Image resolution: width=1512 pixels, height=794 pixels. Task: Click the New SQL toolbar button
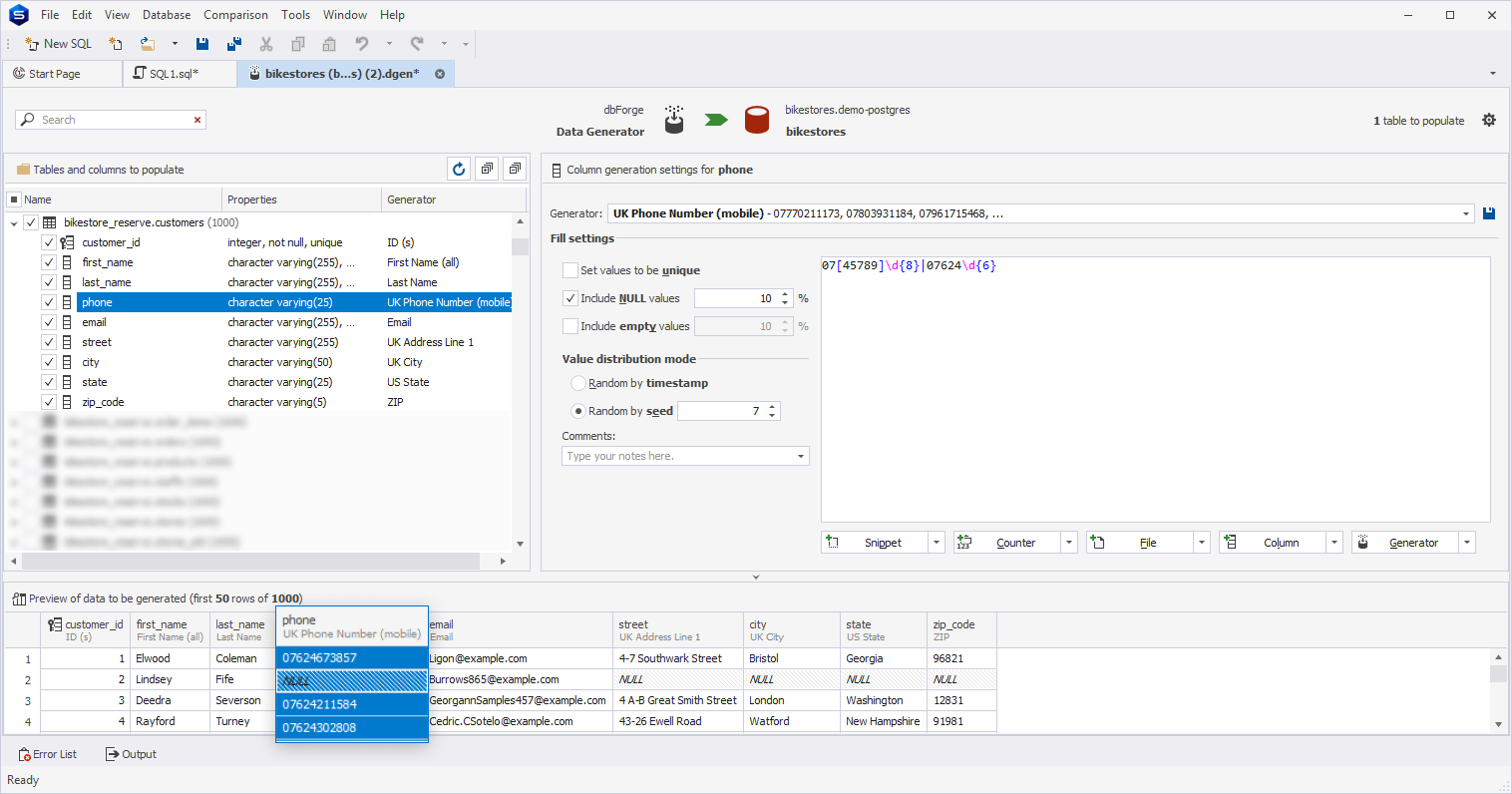point(58,44)
